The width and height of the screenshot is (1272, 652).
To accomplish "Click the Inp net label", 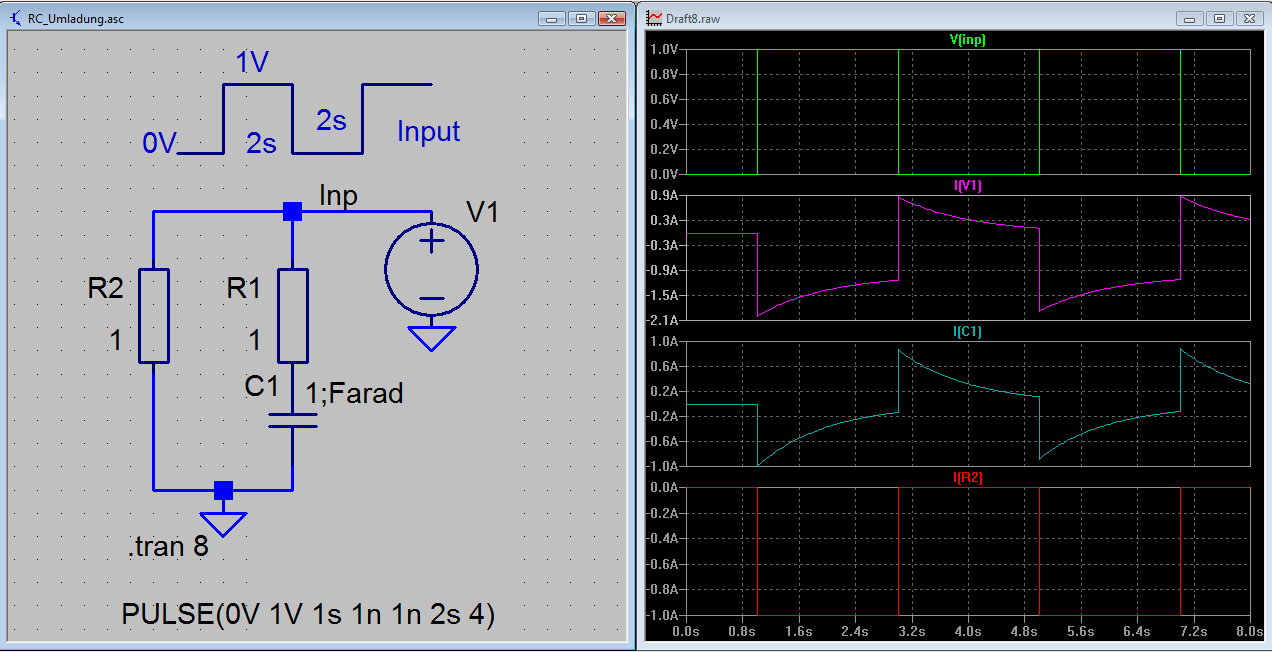I will point(338,195).
